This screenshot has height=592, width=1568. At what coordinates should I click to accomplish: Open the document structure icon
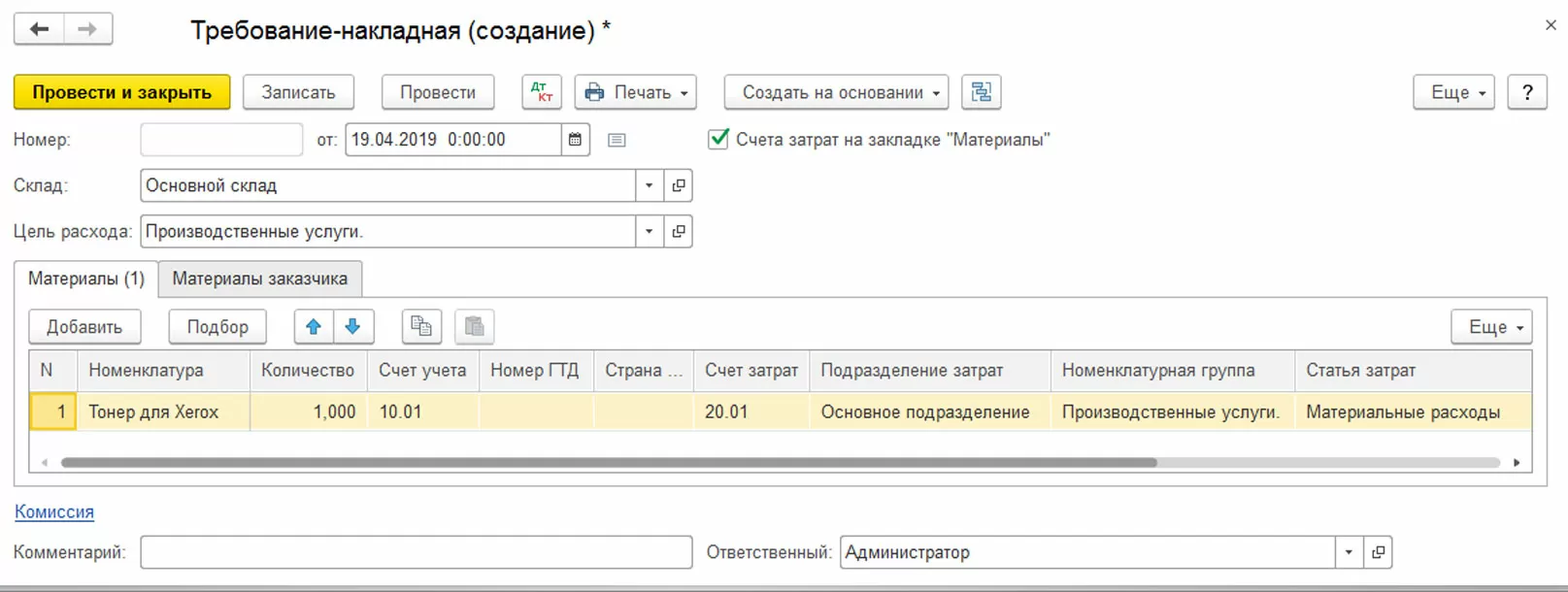coord(981,92)
